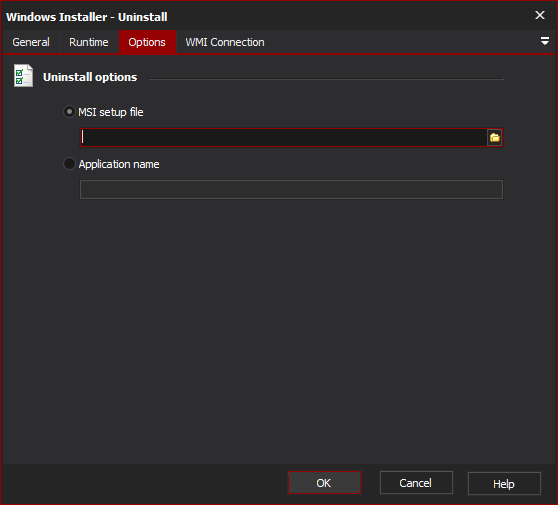Click the "MSI setup file" label text

coord(111,112)
